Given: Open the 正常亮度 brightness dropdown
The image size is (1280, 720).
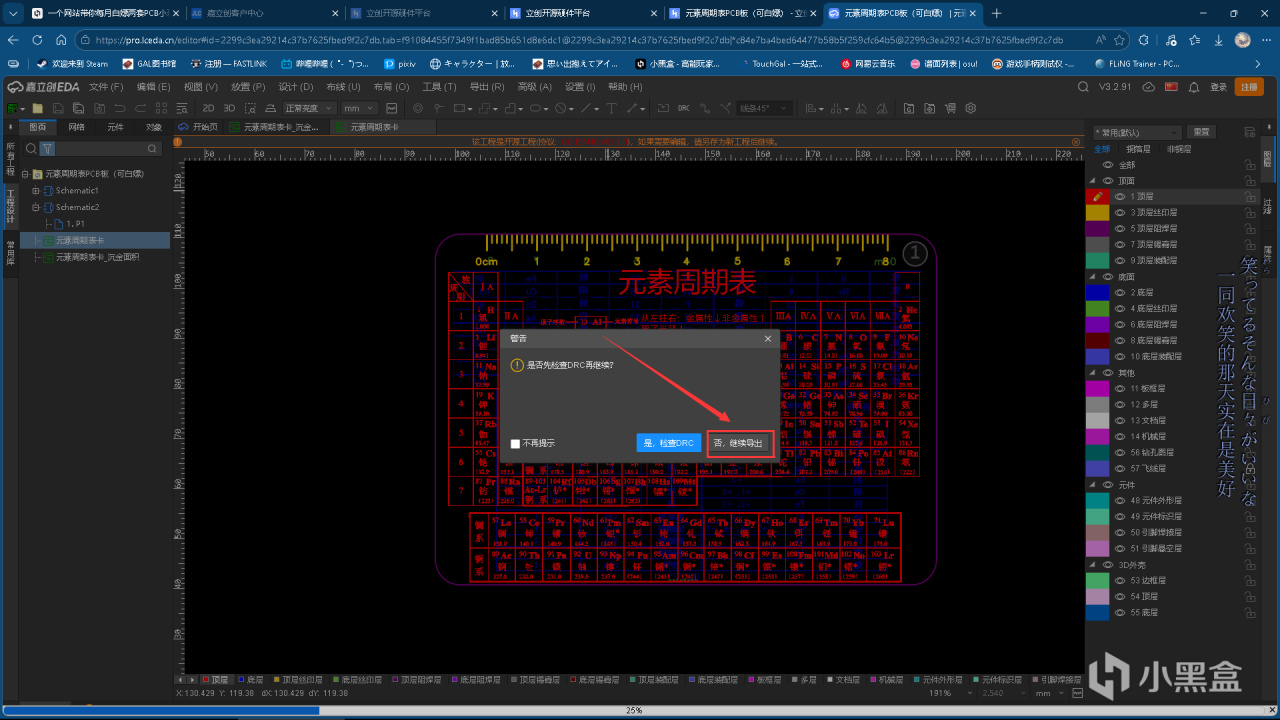Looking at the screenshot, I should pyautogui.click(x=308, y=108).
